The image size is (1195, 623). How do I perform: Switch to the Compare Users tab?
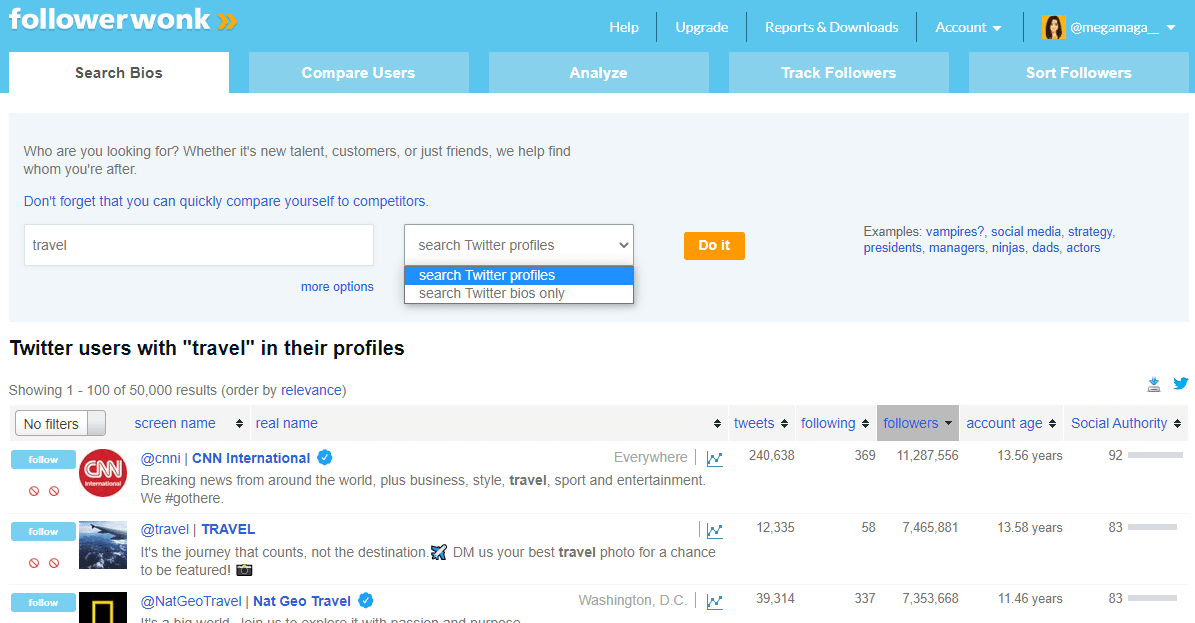coord(358,72)
